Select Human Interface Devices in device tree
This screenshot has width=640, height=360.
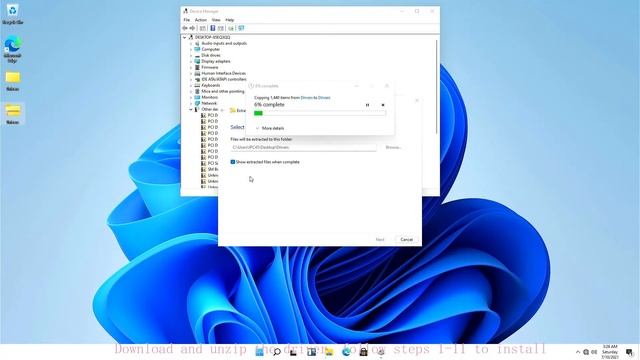click(x=224, y=73)
